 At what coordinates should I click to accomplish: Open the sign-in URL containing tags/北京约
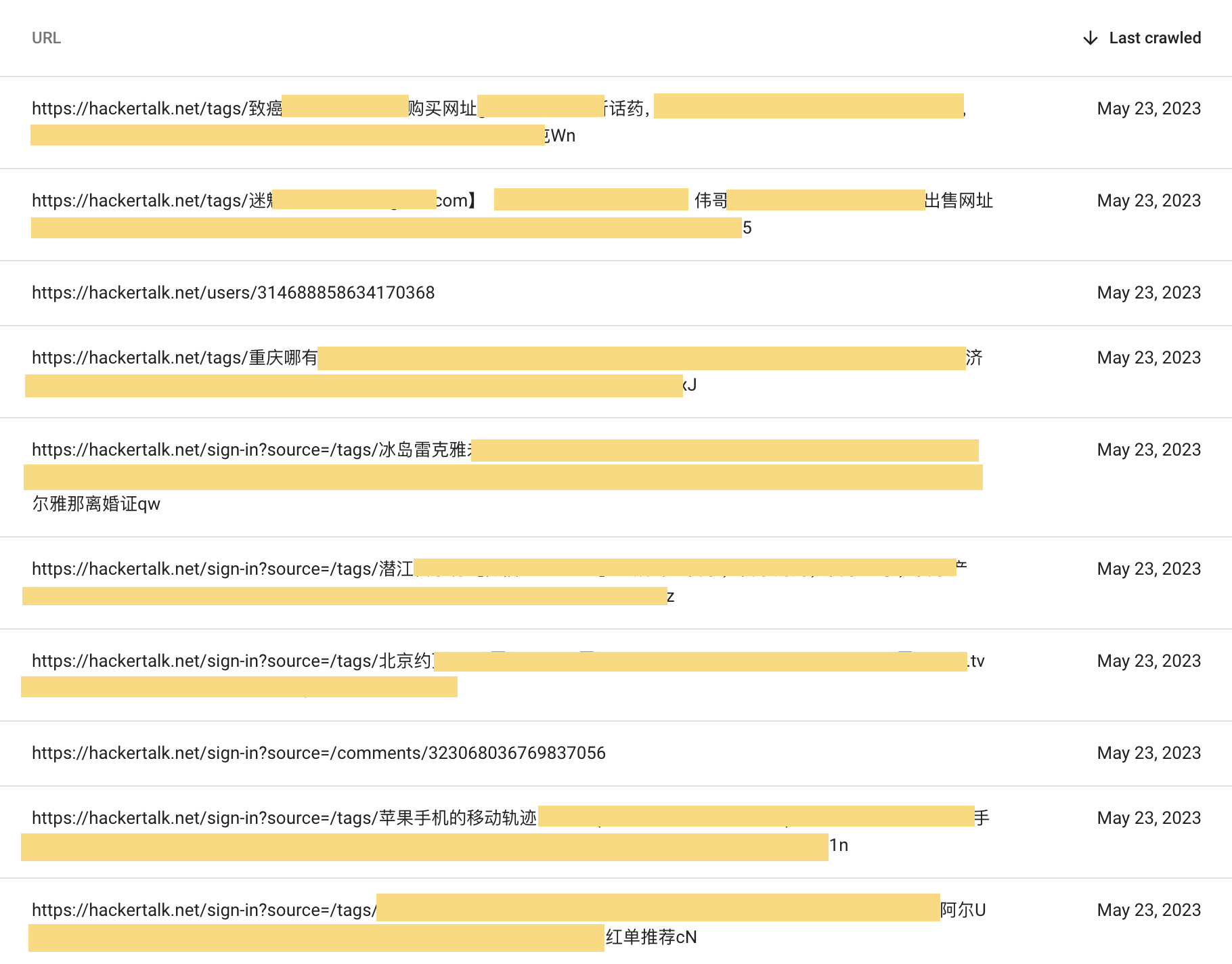pyautogui.click(x=232, y=661)
